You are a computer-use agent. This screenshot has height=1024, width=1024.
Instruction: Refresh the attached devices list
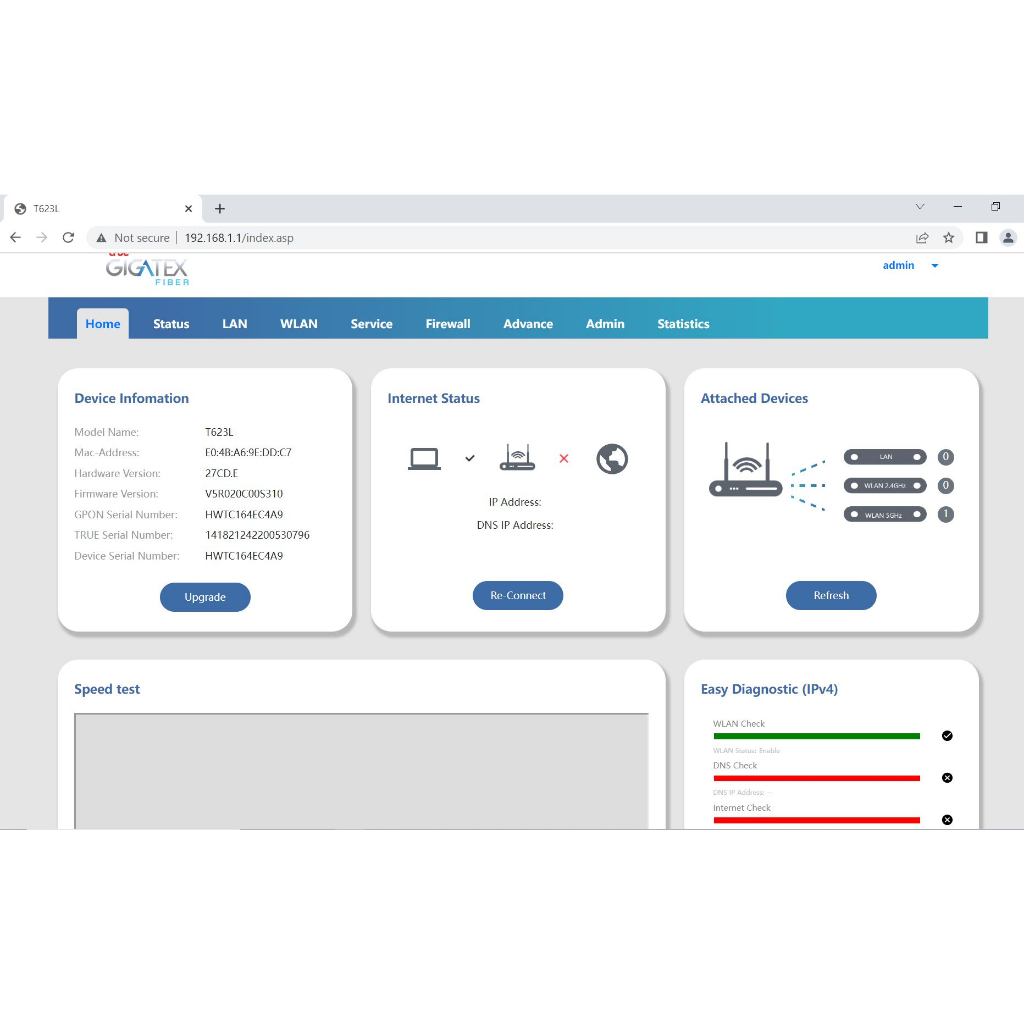click(x=831, y=596)
